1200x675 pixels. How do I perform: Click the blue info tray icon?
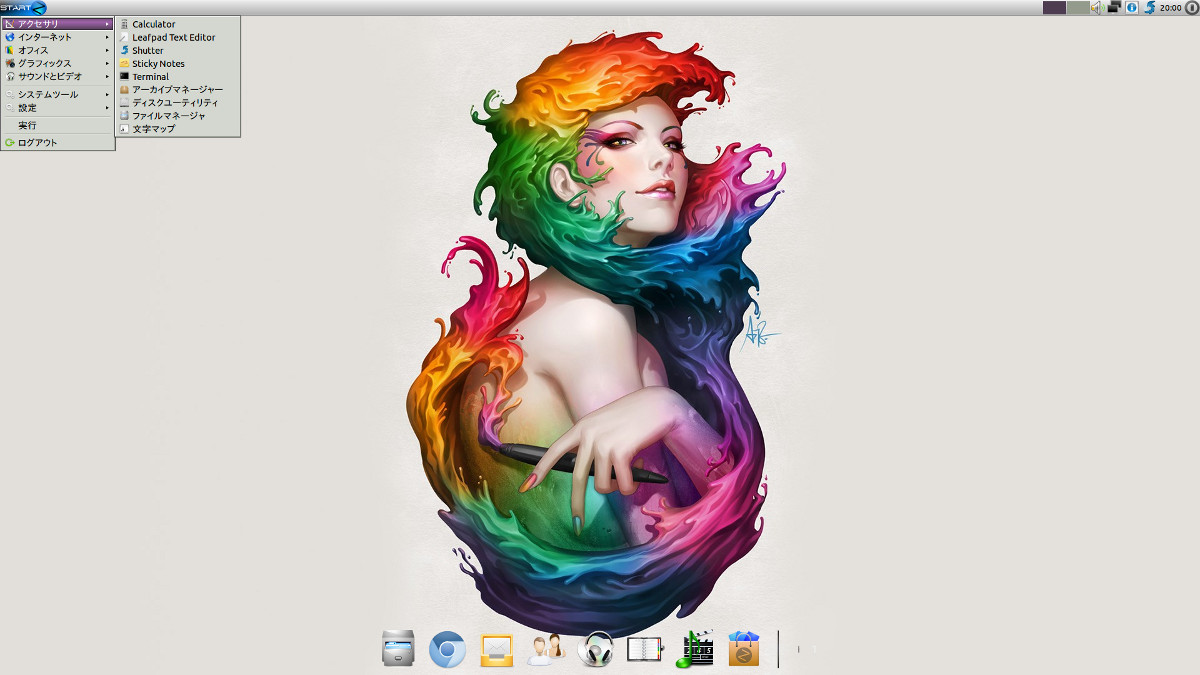(1132, 7)
